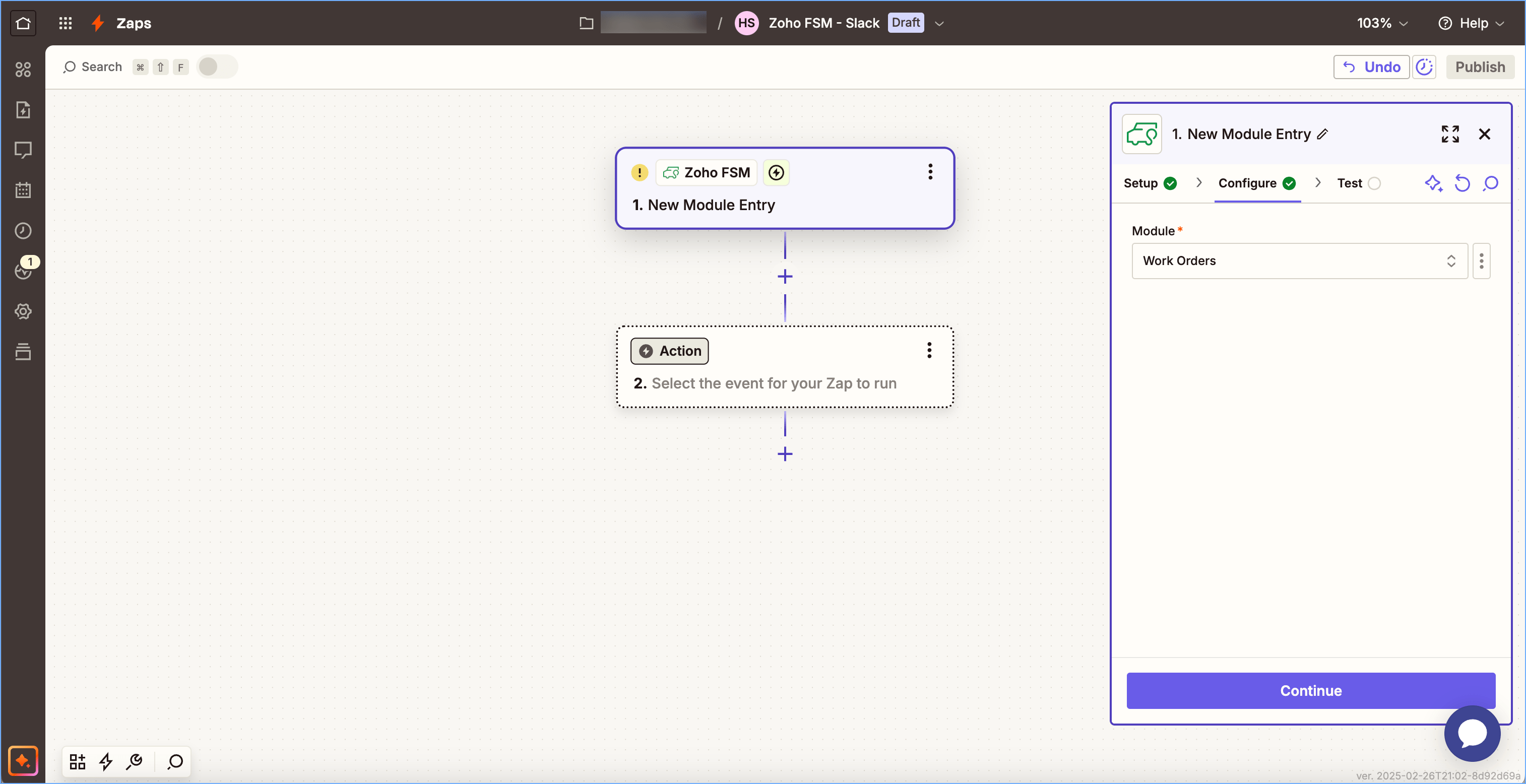
Task: Click the Zap history clock icon in sidebar
Action: click(x=23, y=230)
